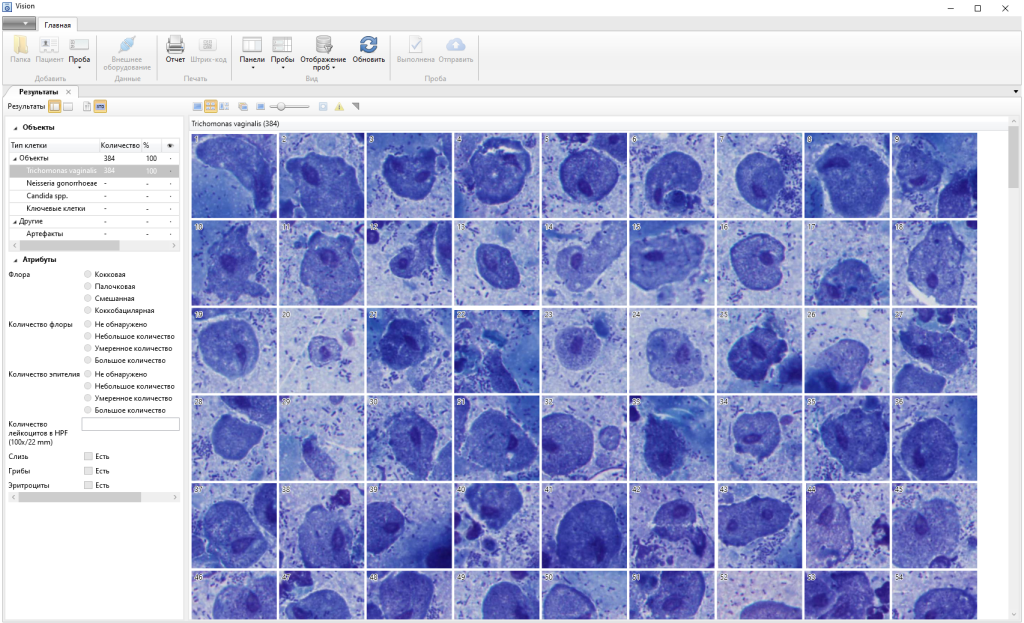Click the Штрих-код barcode icon
1024x623 pixels.
tap(209, 45)
